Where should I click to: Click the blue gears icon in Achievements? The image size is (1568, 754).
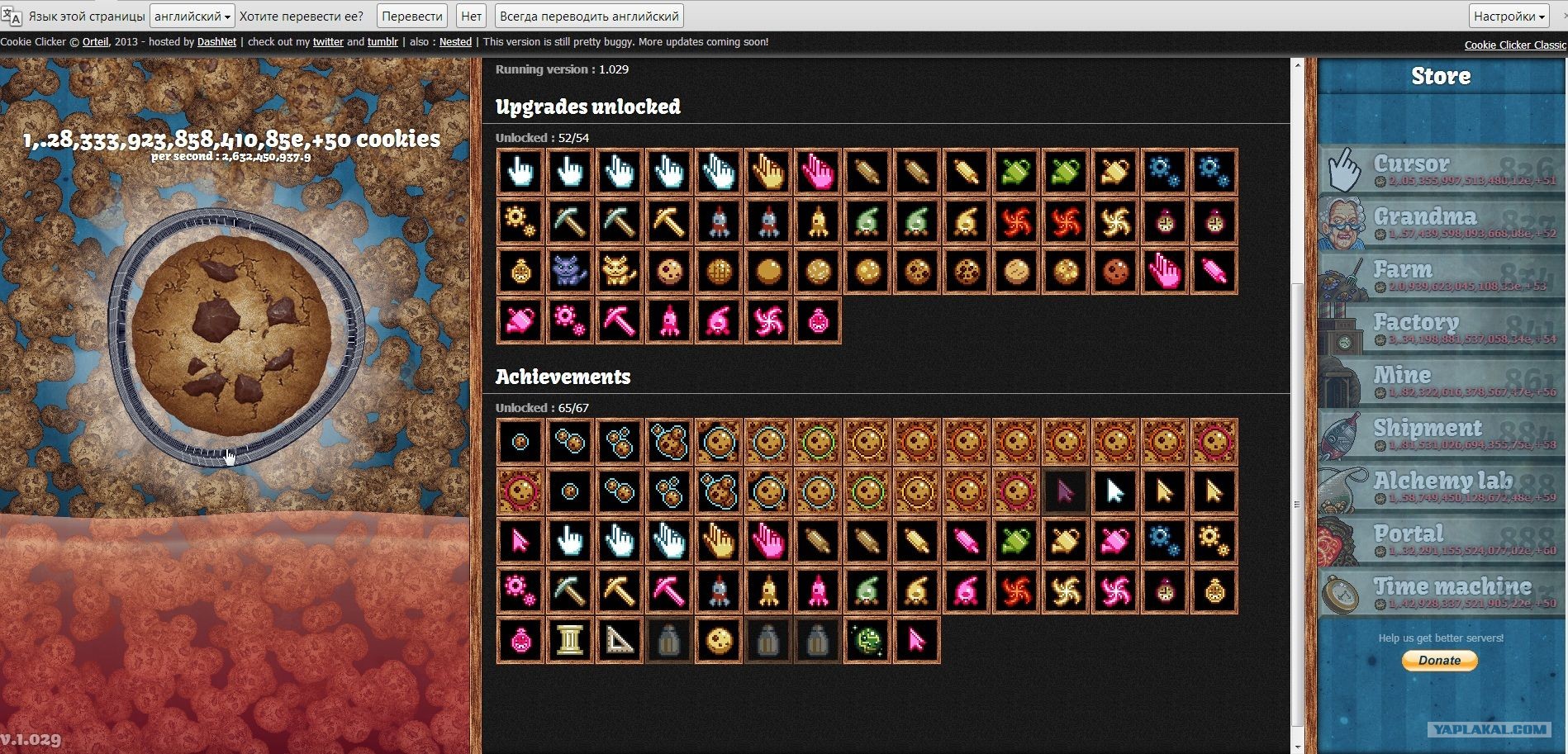[x=1165, y=541]
